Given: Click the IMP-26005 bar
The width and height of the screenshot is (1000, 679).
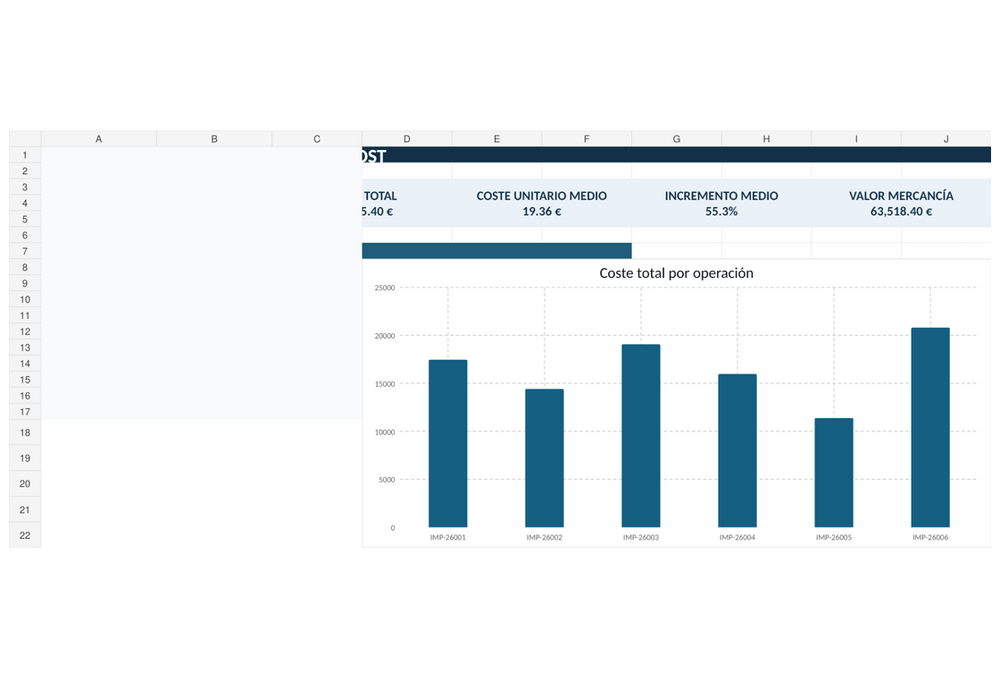Looking at the screenshot, I should (x=834, y=472).
